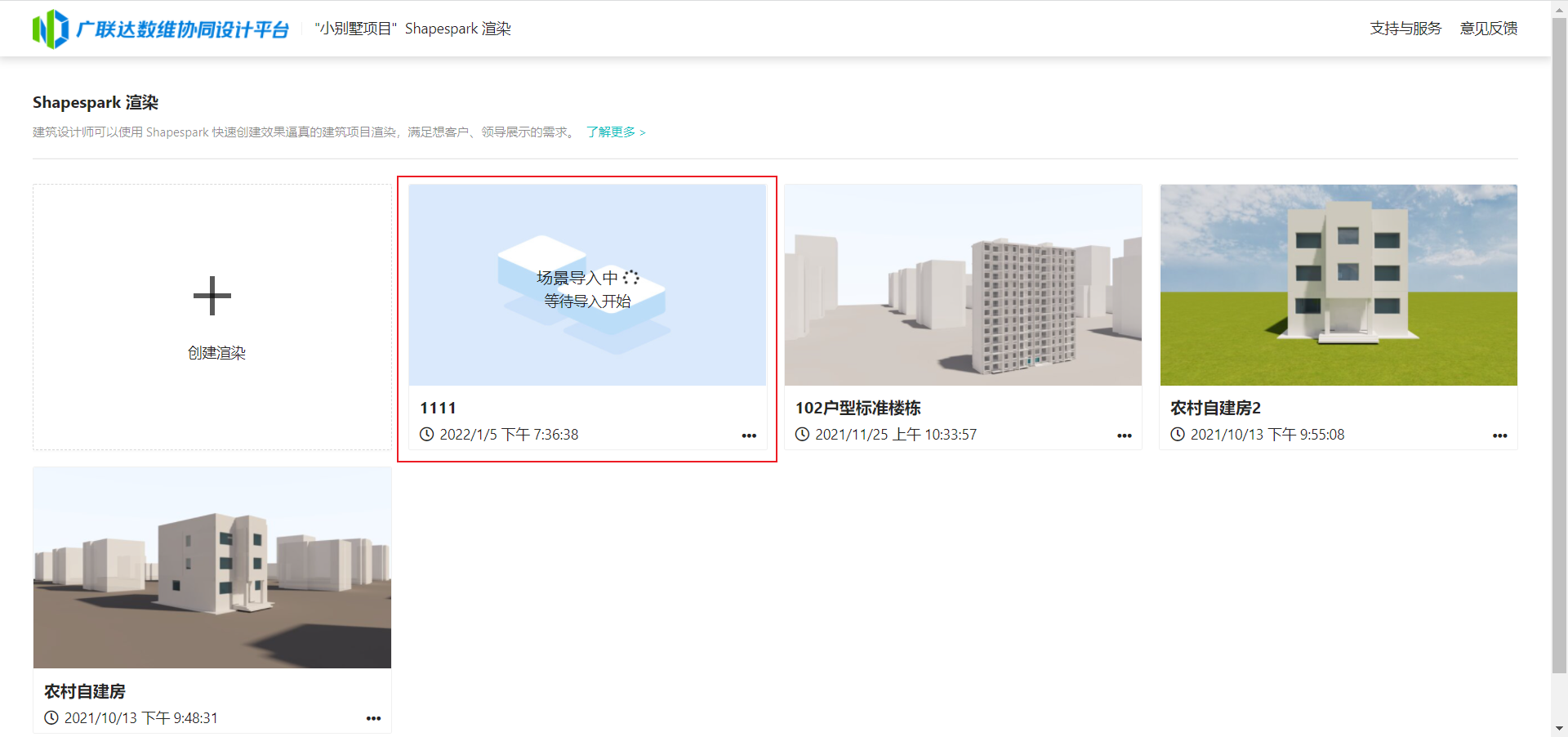
Task: Click timestamp 2022/1/5 下午 7:36:38
Action: point(509,435)
